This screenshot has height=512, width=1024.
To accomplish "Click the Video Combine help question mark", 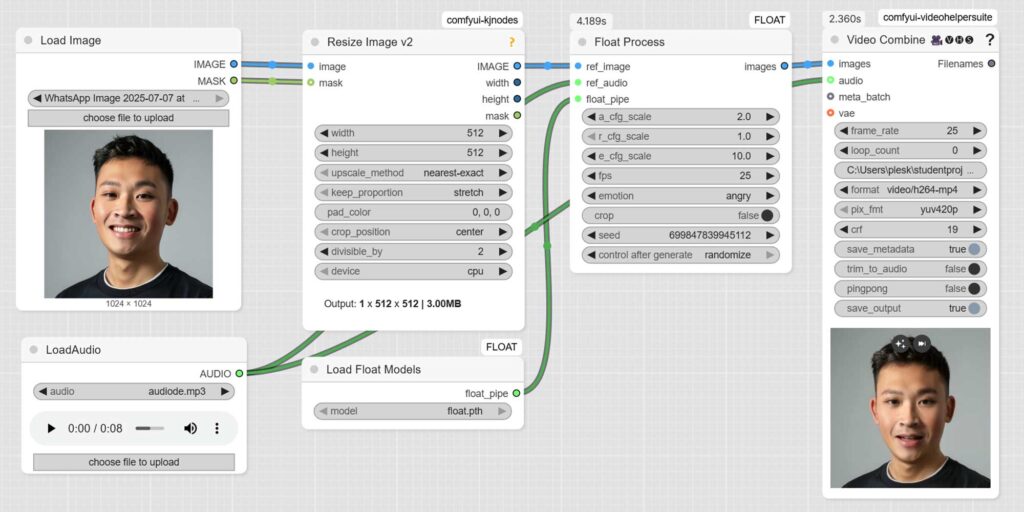I will coord(989,40).
